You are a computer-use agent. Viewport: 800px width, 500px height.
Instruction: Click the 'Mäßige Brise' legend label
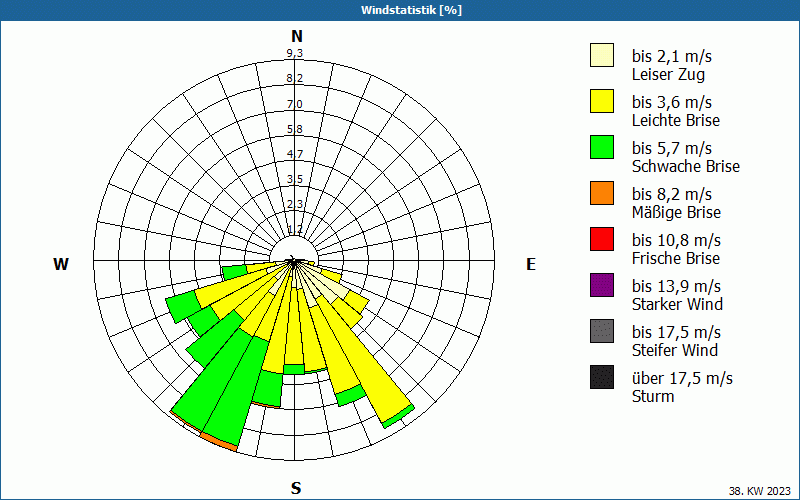tap(676, 212)
